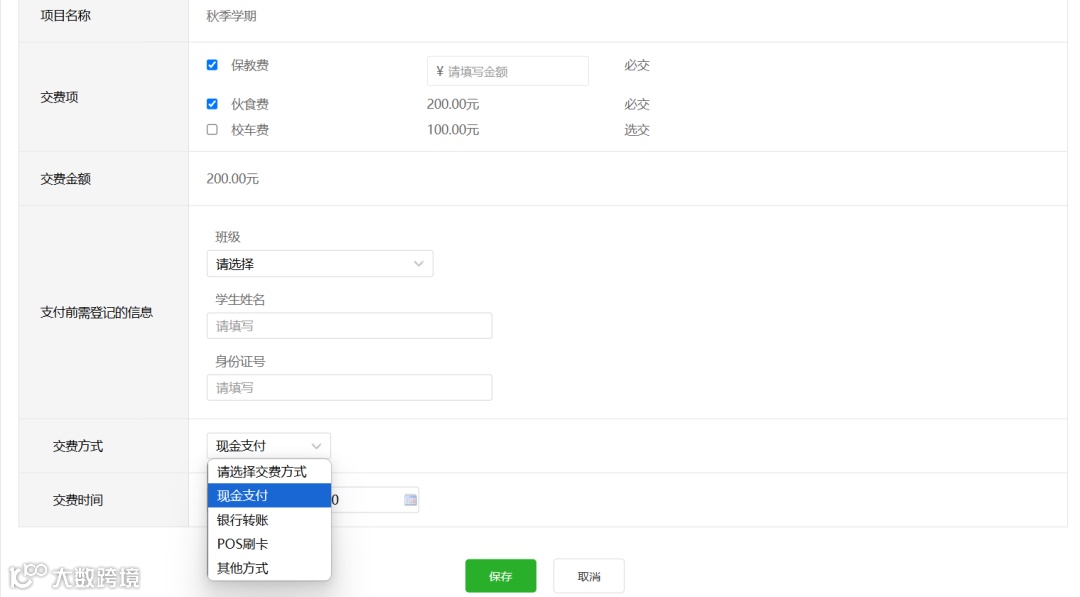The height and width of the screenshot is (597, 1080).
Task: Uncheck the 伙食费 checkbox
Action: click(x=212, y=104)
